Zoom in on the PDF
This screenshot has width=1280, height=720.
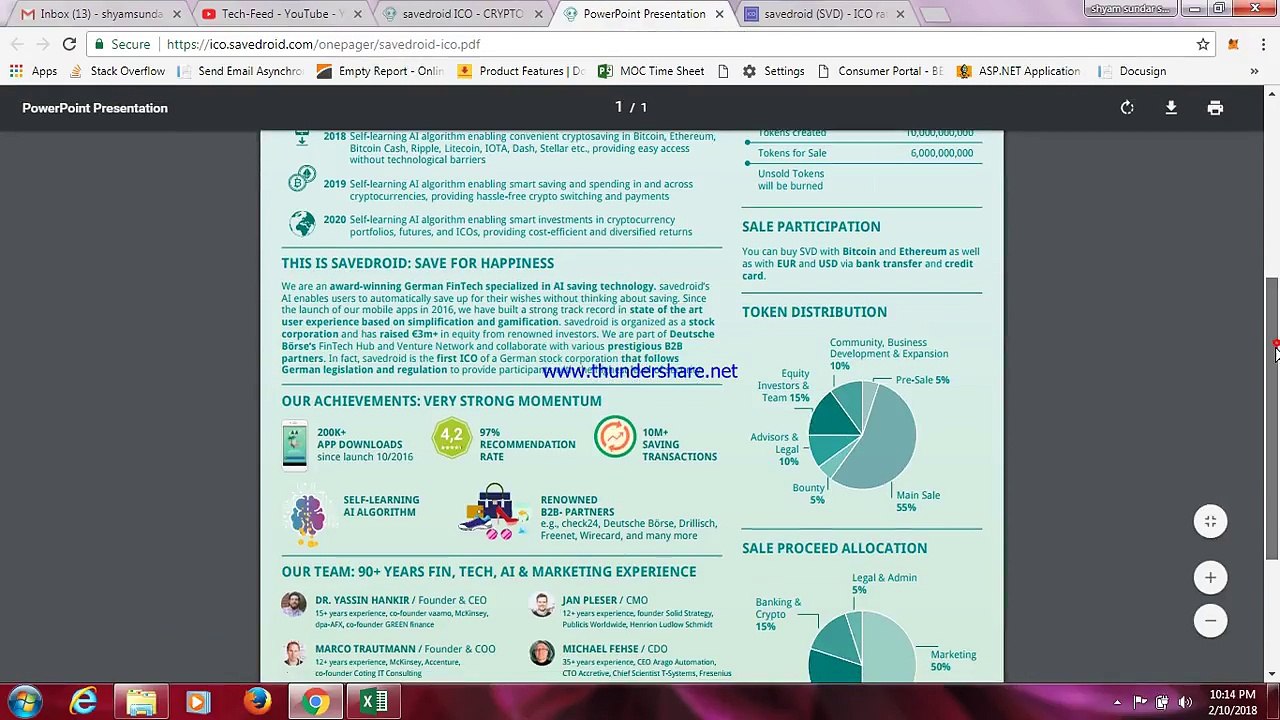(1210, 577)
